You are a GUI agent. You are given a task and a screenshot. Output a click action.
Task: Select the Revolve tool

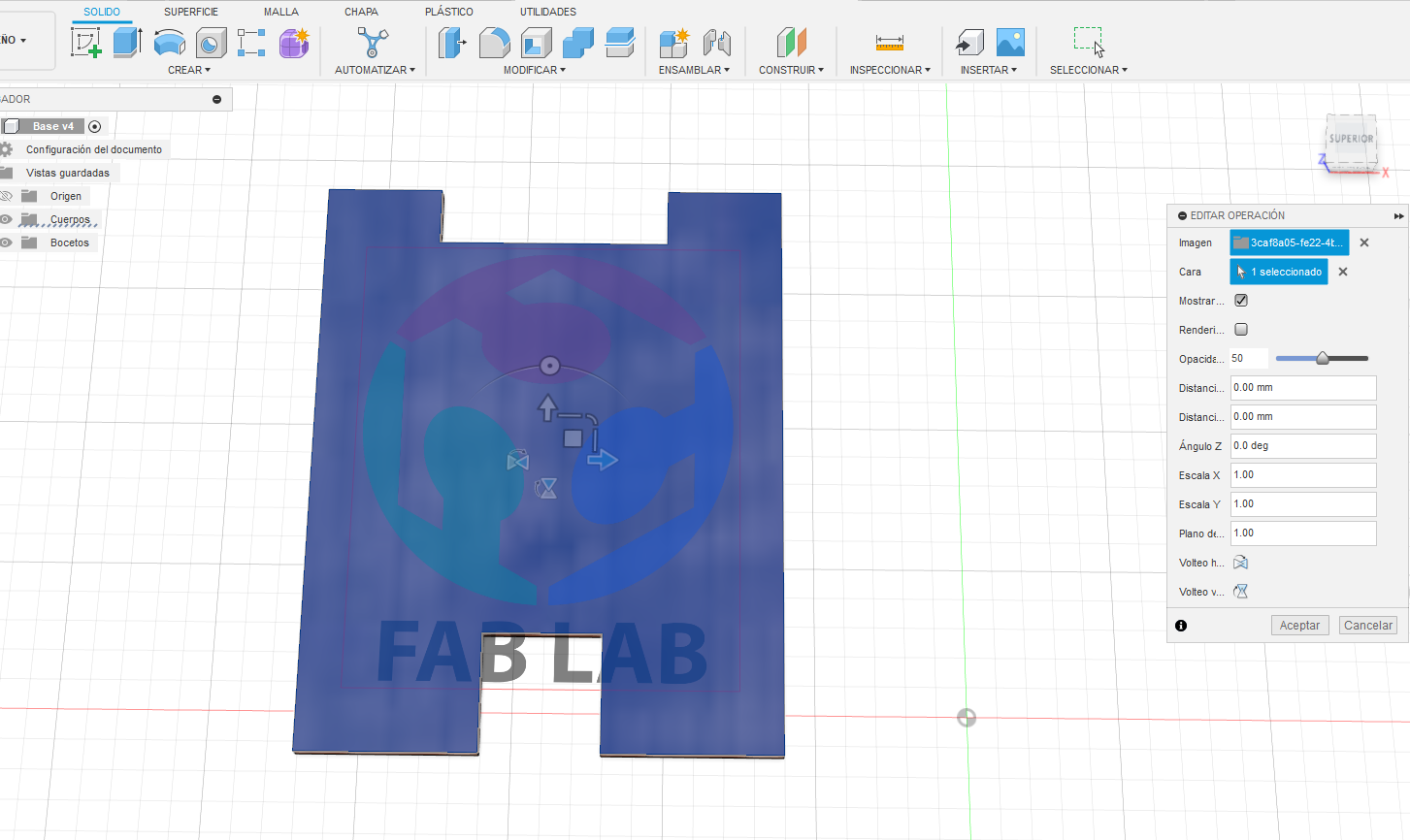170,43
